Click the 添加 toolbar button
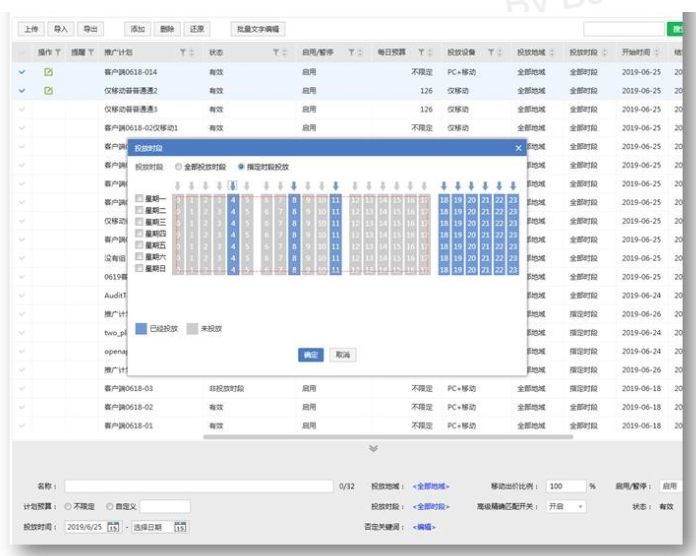696x556 pixels. click(138, 29)
